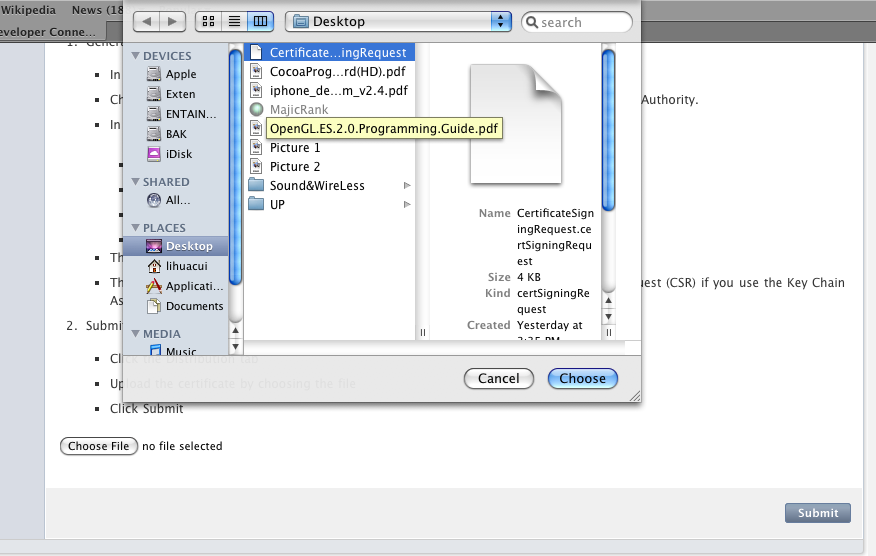
Task: Click the certSigningRequest kind value
Action: tap(553, 301)
